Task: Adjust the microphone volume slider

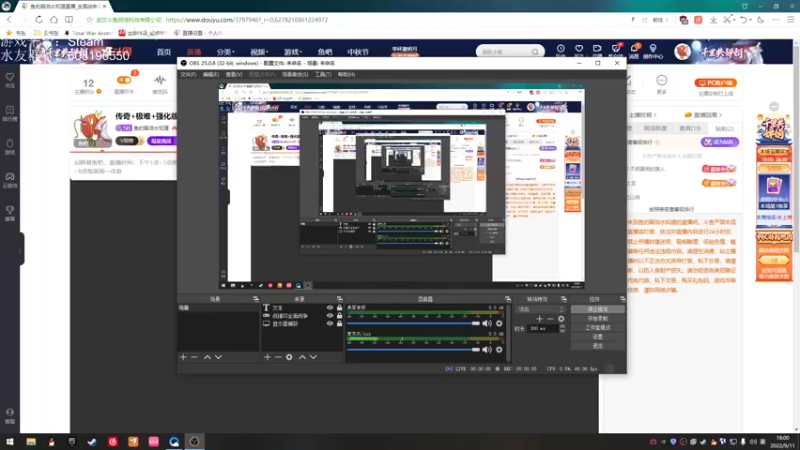Action: click(413, 349)
